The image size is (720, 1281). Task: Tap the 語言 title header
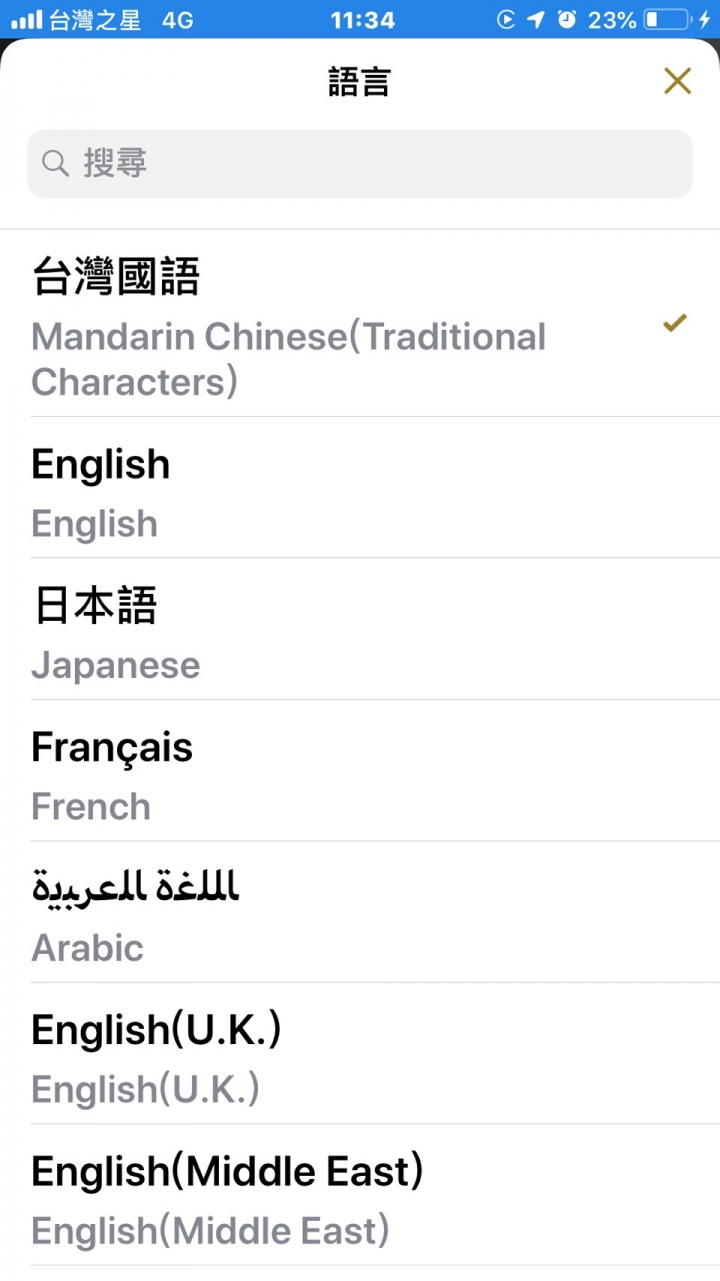(x=359, y=81)
